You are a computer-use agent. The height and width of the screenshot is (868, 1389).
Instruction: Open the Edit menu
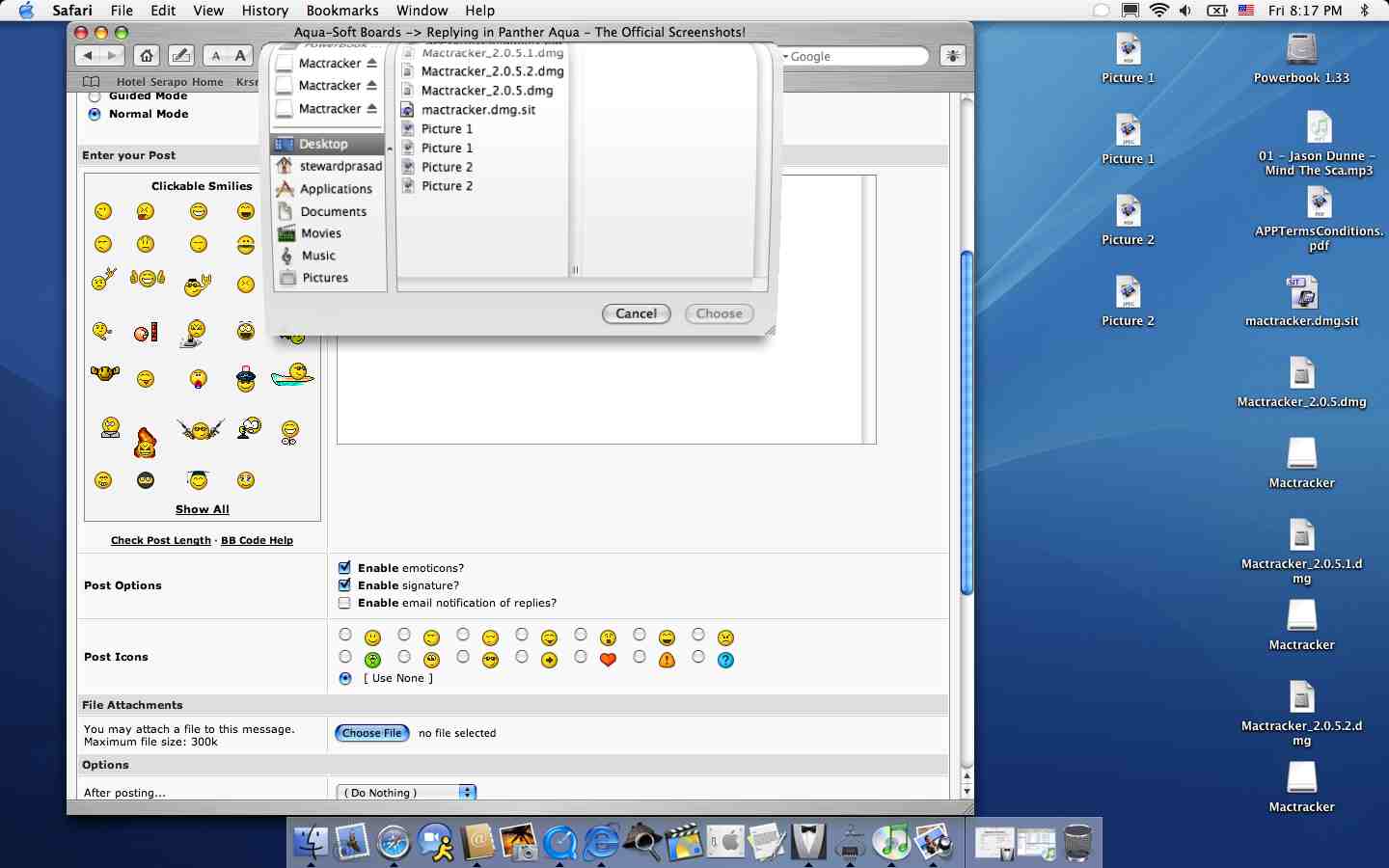(163, 11)
